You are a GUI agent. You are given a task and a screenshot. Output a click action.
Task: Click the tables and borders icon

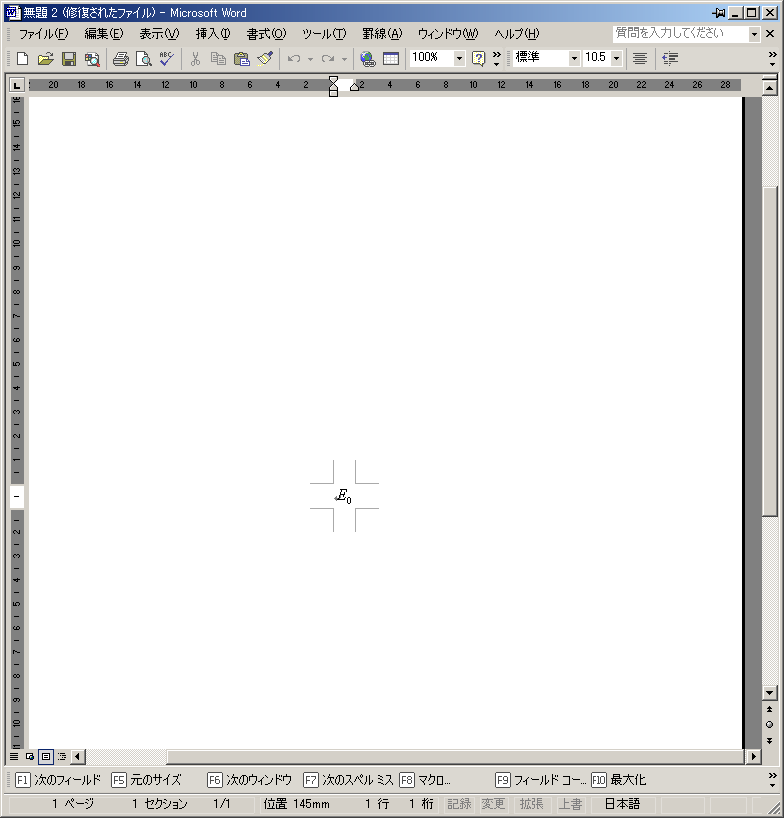(x=391, y=58)
